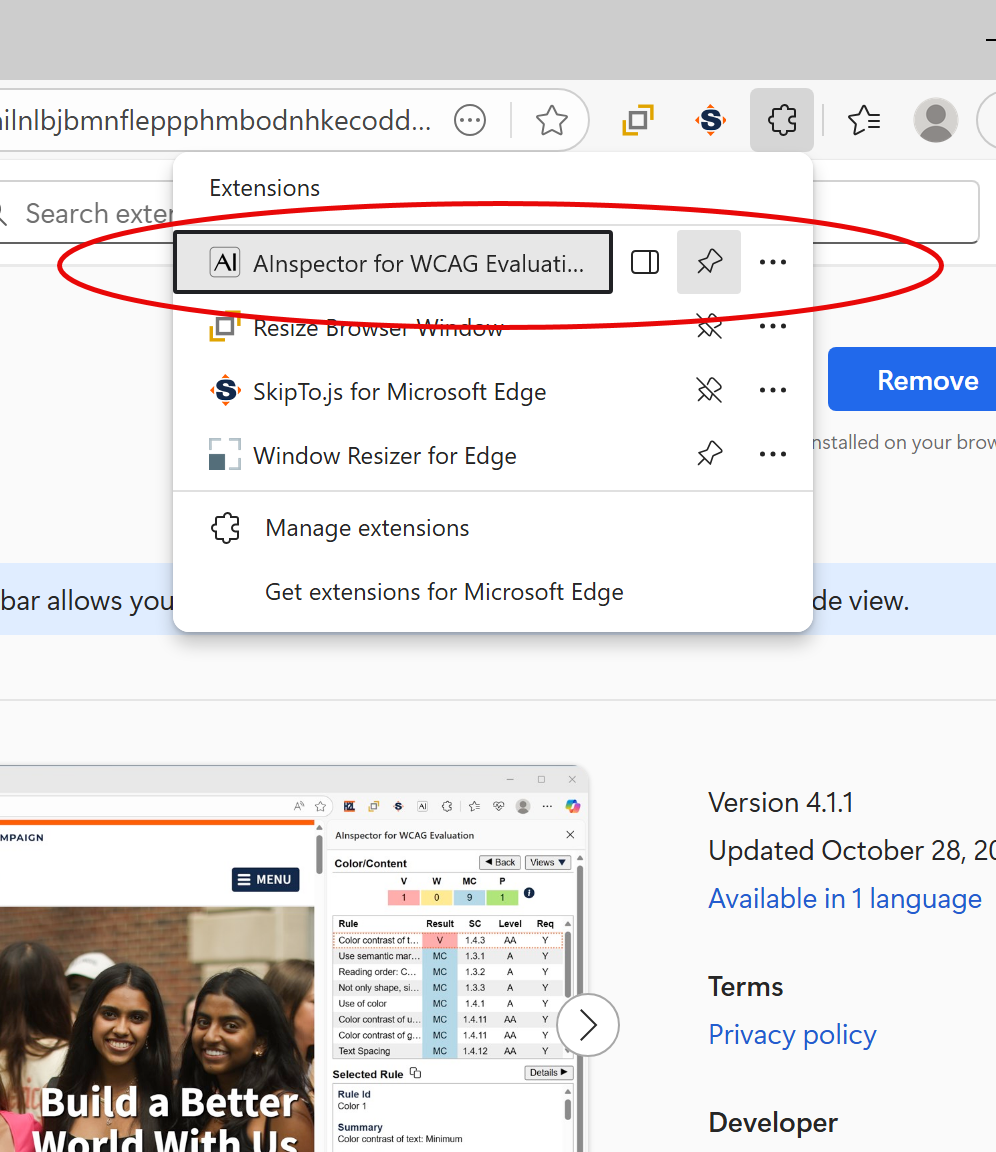
Task: Click the SkipTo.js toolbar icon
Action: [710, 121]
